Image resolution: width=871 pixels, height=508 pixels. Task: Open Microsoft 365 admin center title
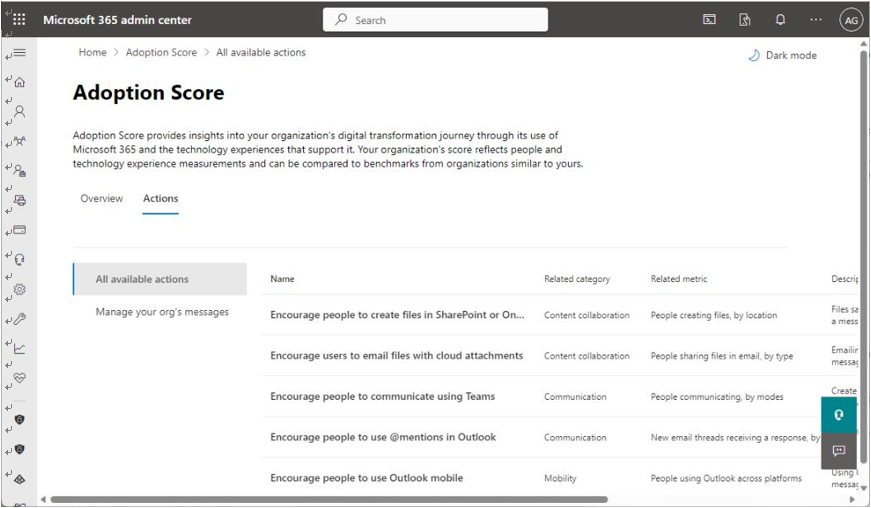pyautogui.click(x=117, y=20)
